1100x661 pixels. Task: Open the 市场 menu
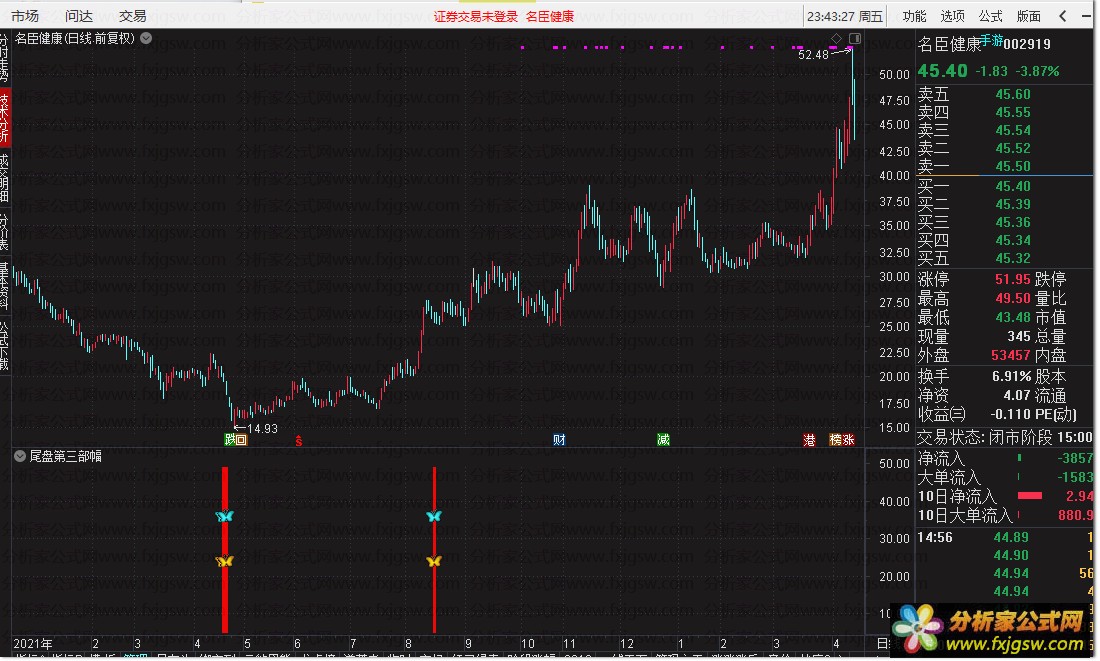[25, 15]
